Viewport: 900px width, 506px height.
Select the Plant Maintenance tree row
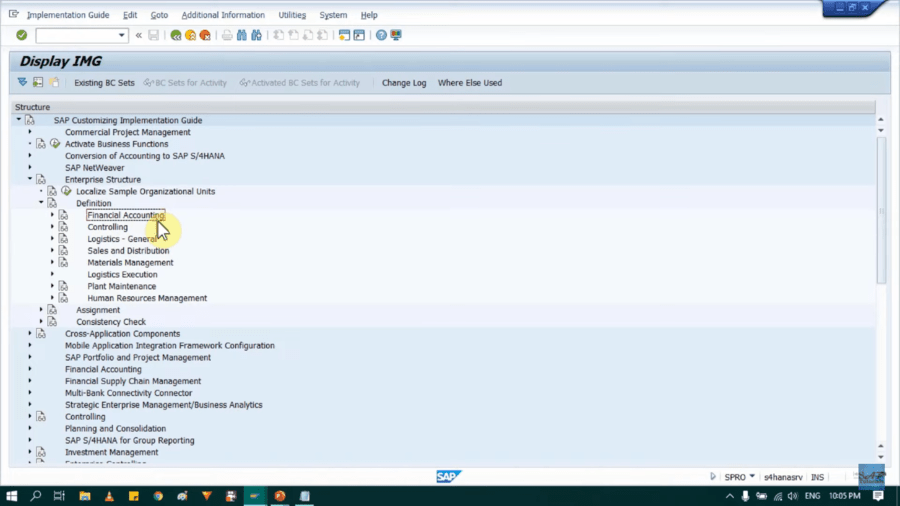(x=122, y=286)
